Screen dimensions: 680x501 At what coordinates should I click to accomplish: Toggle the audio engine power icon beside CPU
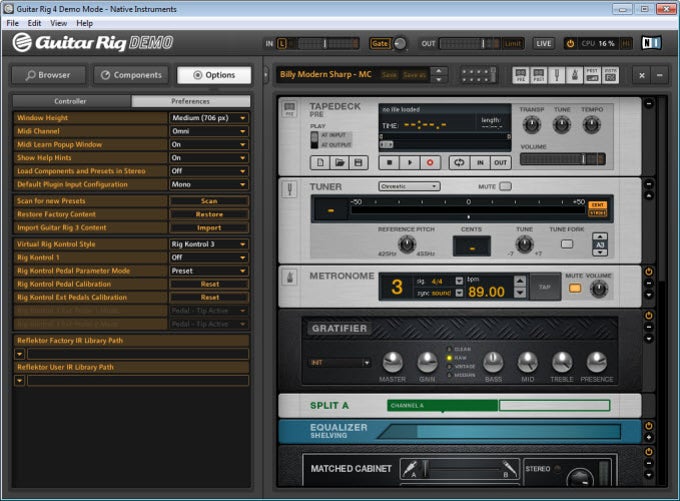pos(570,43)
